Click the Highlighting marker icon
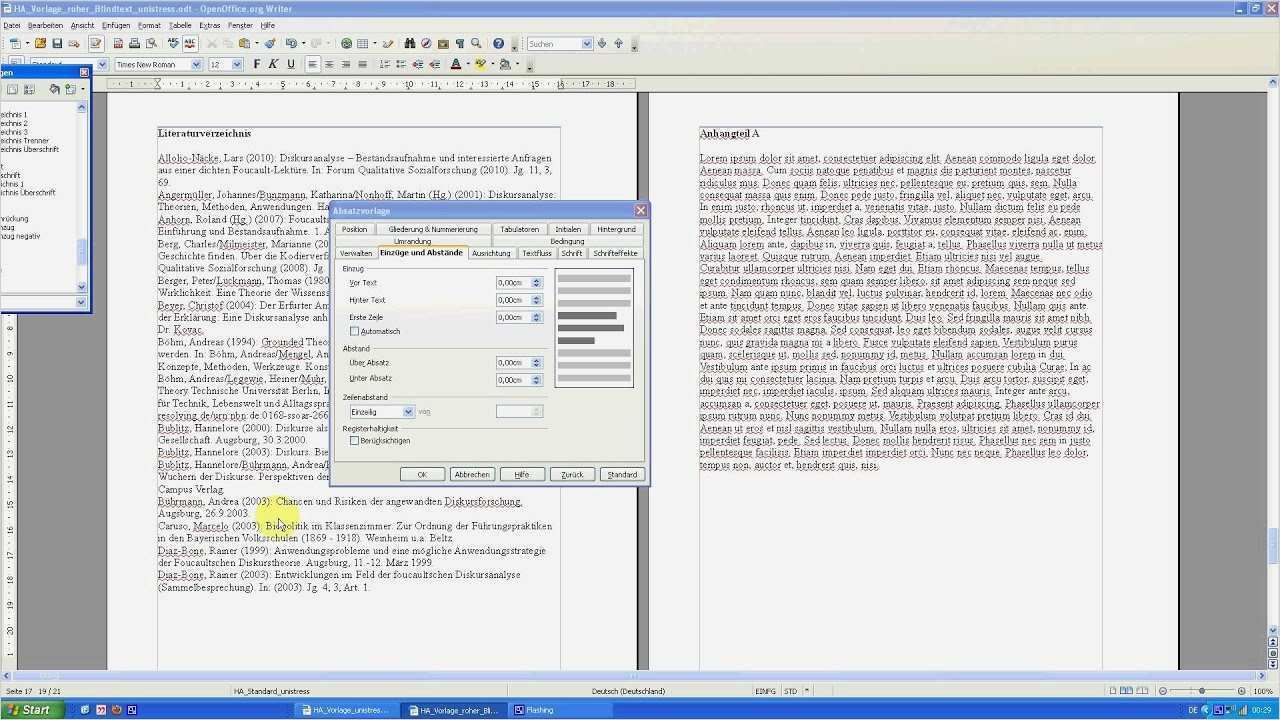Viewport: 1280px width, 720px height. point(480,64)
